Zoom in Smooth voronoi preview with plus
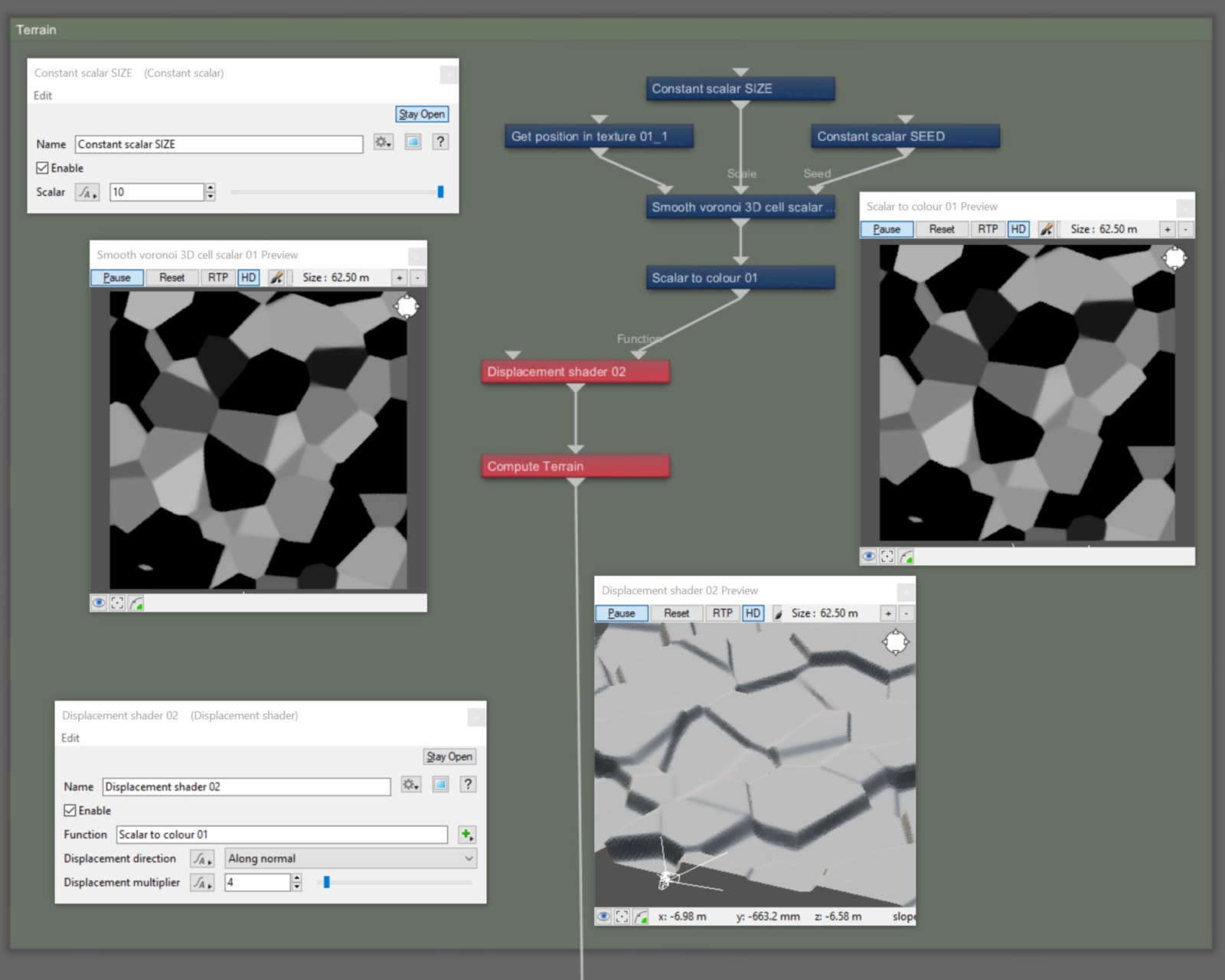The image size is (1225, 980). pos(400,278)
